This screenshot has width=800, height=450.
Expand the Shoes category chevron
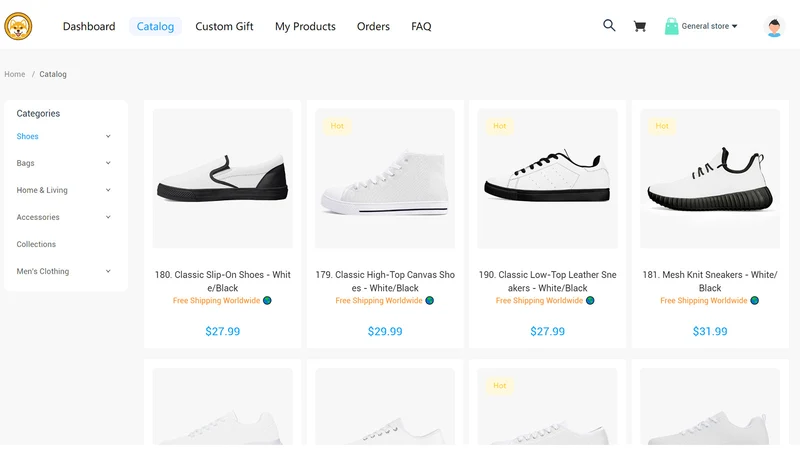coord(108,136)
